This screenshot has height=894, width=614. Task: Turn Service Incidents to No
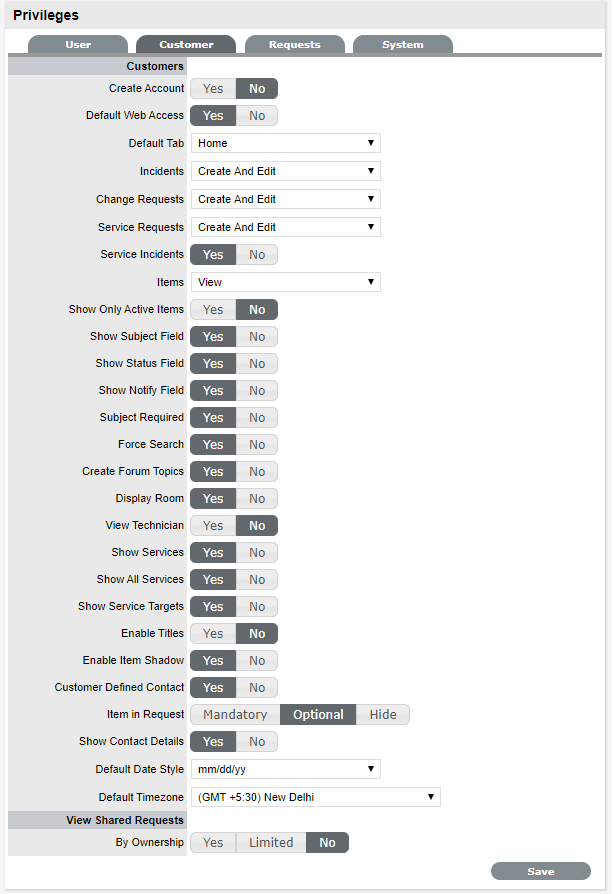point(257,255)
